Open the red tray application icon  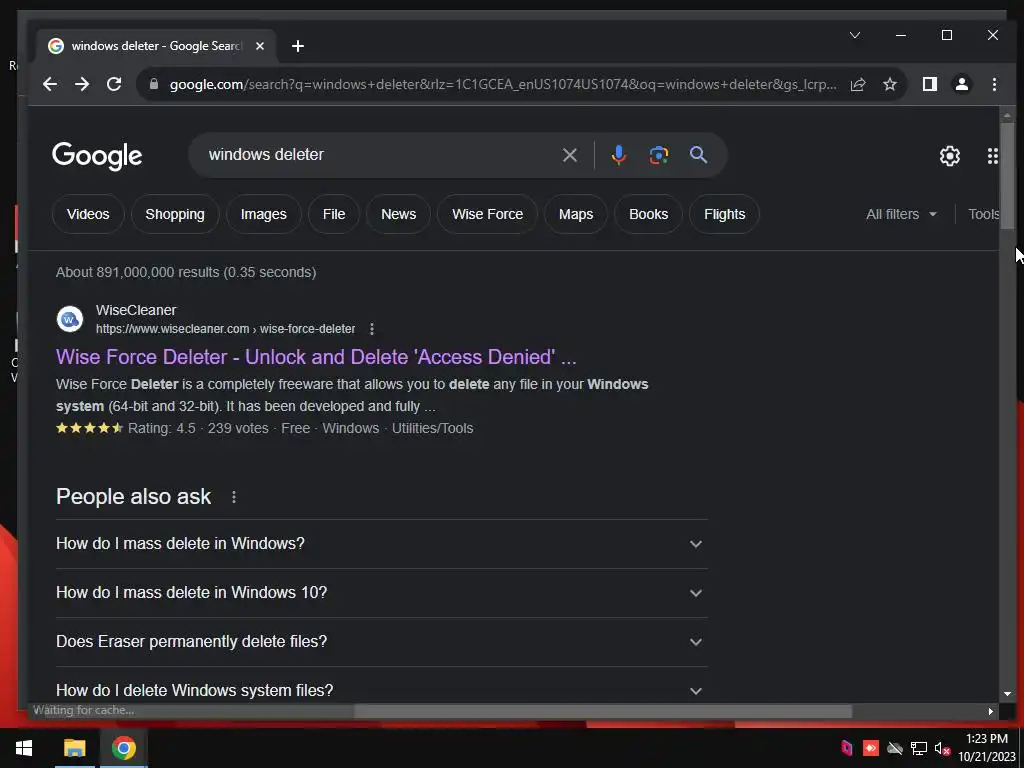pyautogui.click(x=871, y=748)
